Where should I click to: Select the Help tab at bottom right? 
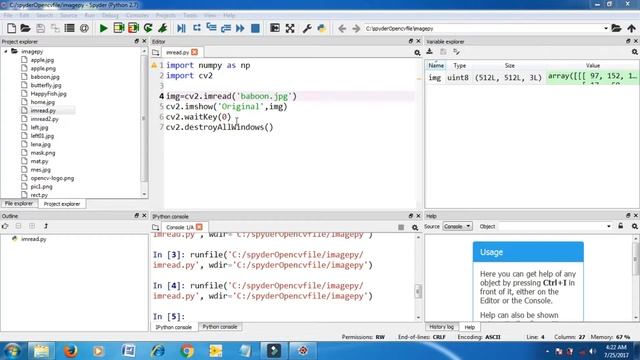[469, 327]
